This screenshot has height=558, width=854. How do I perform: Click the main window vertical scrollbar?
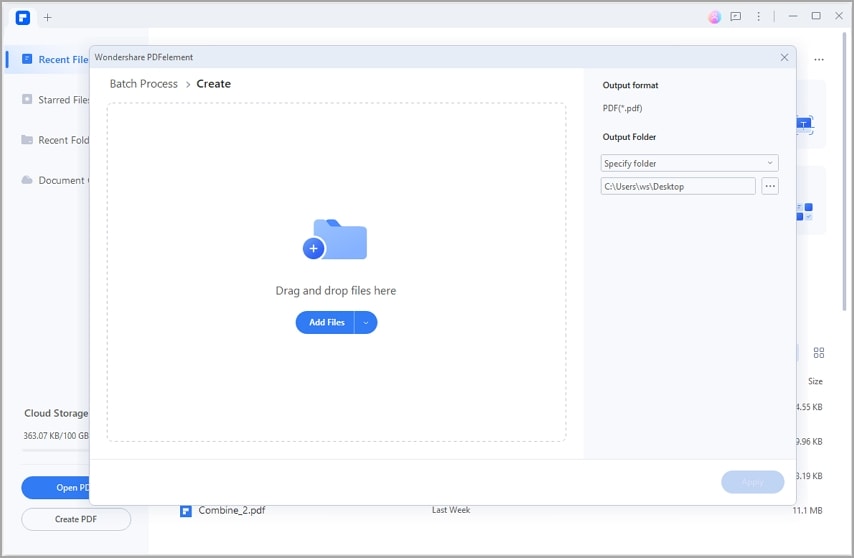844,171
